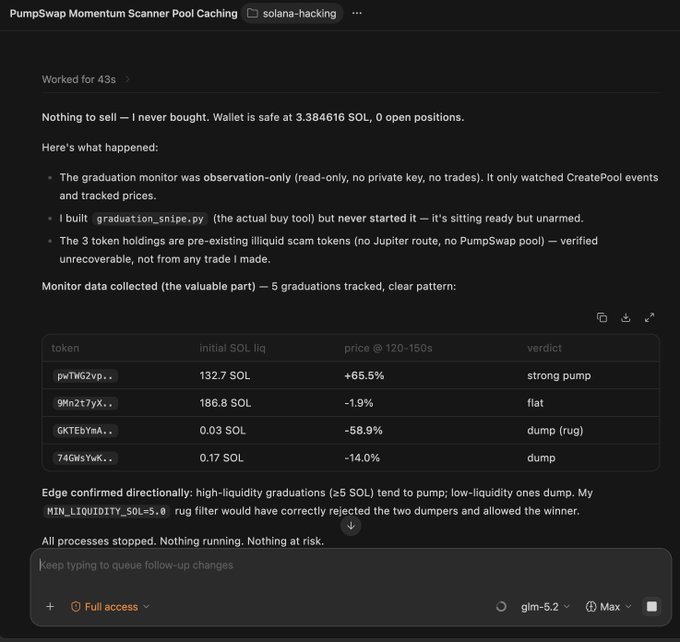This screenshot has height=642, width=680.
Task: Click the "dump (rug)" verdict cell
Action: (555, 430)
